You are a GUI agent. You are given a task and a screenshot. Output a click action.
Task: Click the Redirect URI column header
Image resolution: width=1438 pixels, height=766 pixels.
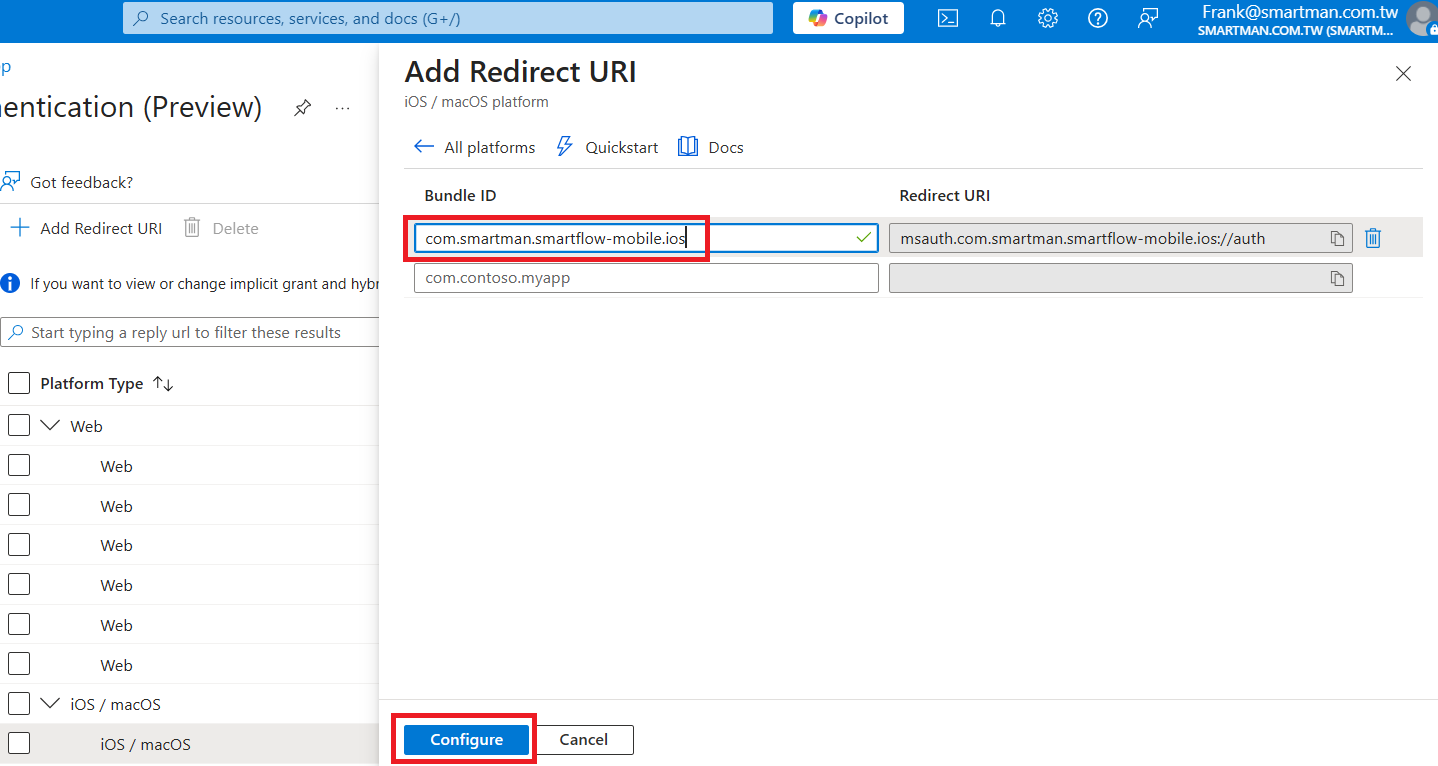tap(945, 195)
